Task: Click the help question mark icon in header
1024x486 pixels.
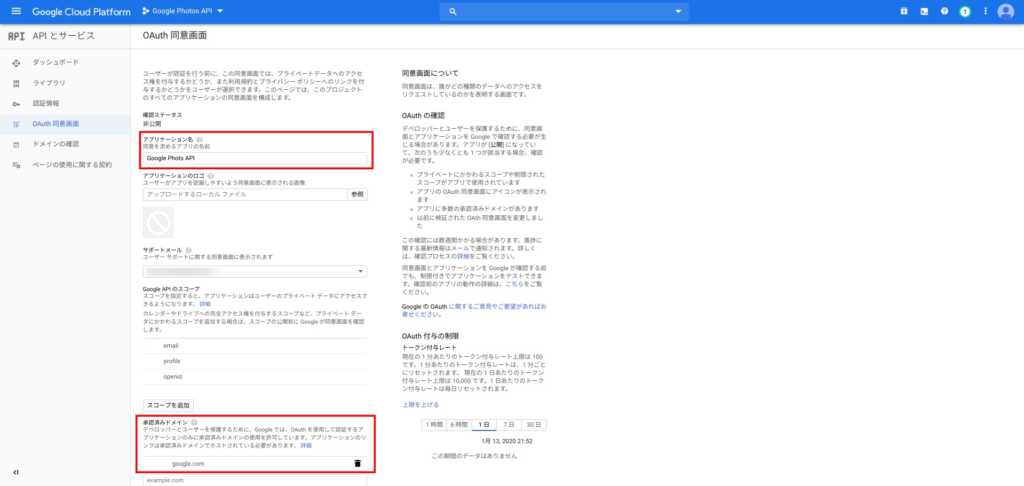Action: tap(945, 11)
